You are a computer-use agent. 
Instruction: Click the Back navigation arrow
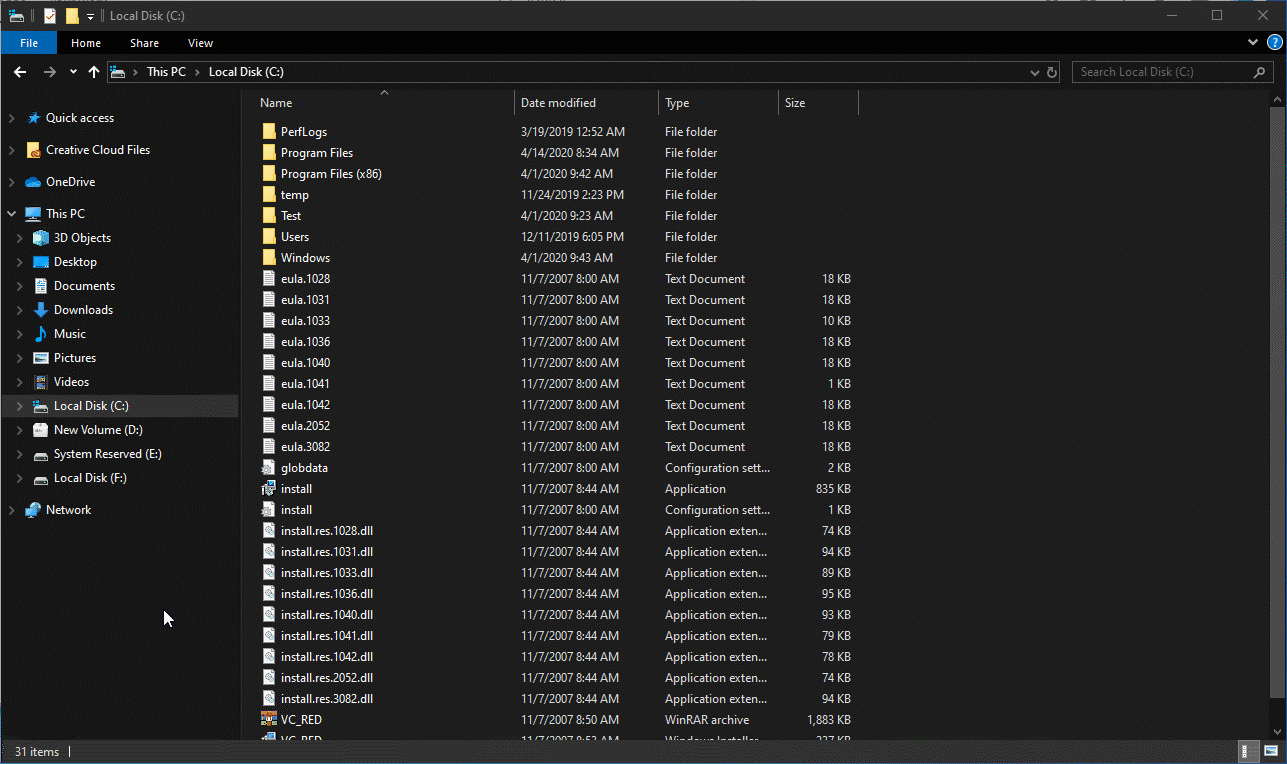point(20,72)
